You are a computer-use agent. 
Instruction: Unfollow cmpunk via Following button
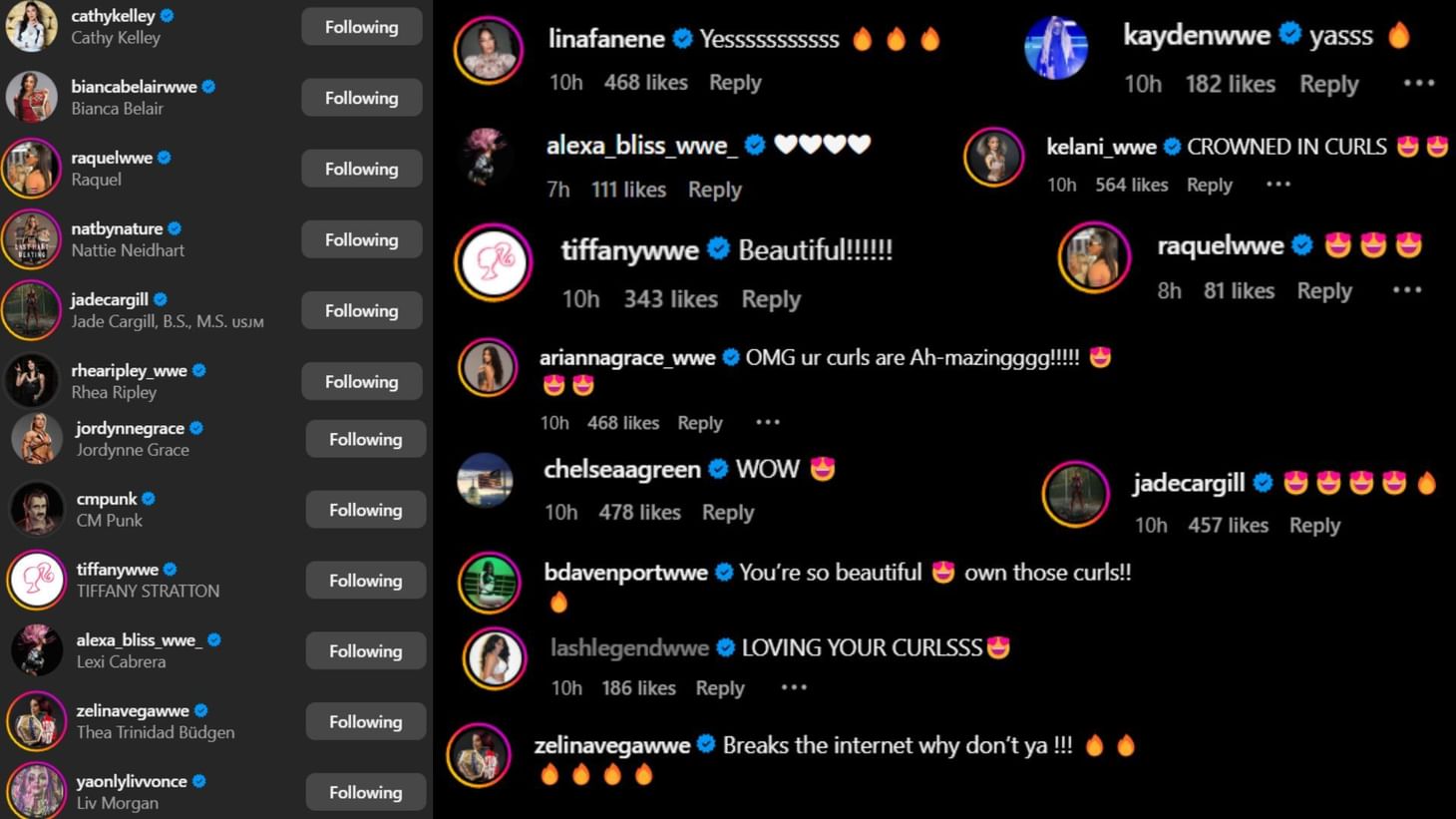pos(366,510)
